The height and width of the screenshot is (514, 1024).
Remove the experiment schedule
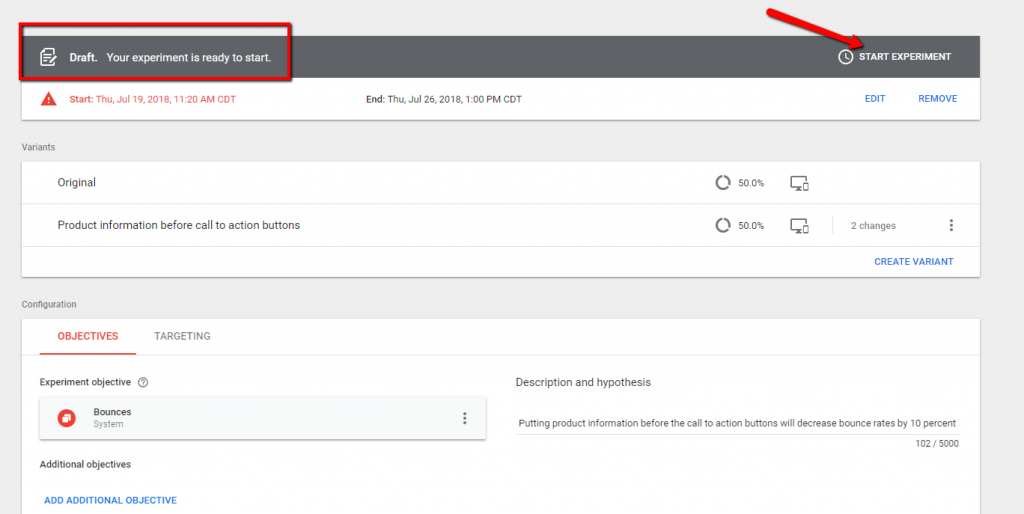coord(937,99)
